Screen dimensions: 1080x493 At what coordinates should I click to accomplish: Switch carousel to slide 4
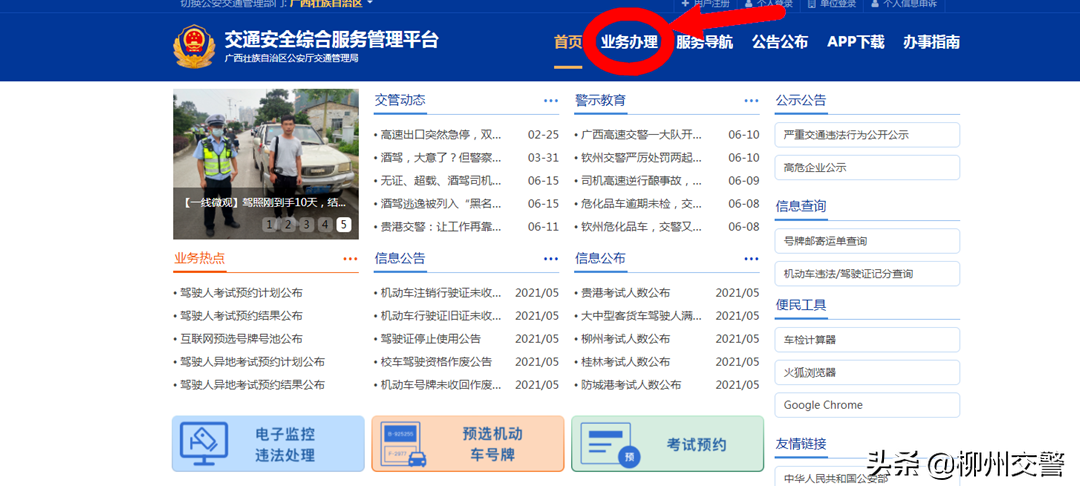coord(325,224)
